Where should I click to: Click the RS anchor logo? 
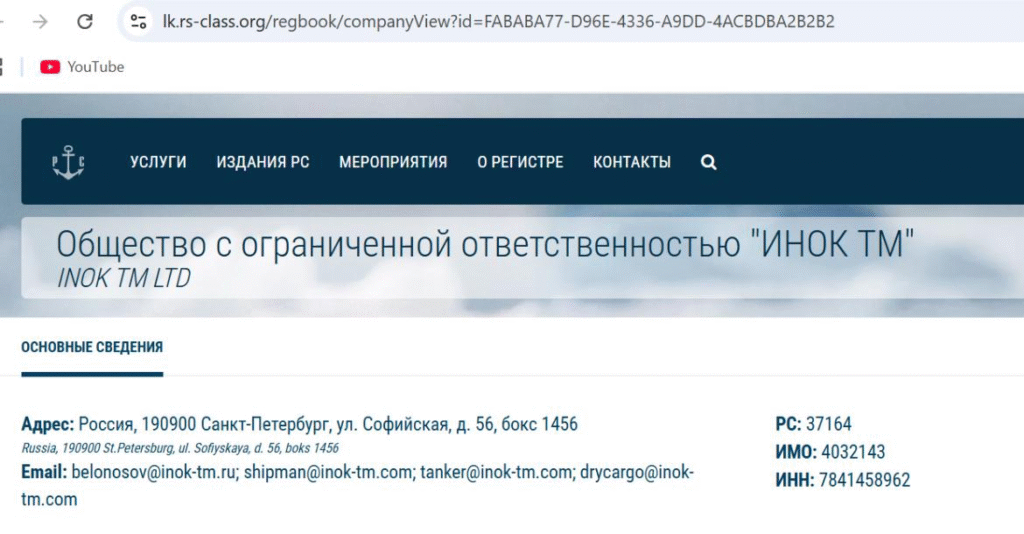[68, 163]
